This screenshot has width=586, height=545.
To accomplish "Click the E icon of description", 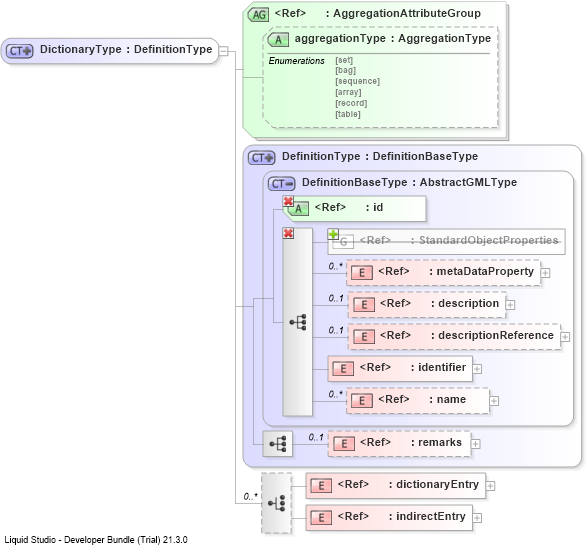I will pos(364,305).
